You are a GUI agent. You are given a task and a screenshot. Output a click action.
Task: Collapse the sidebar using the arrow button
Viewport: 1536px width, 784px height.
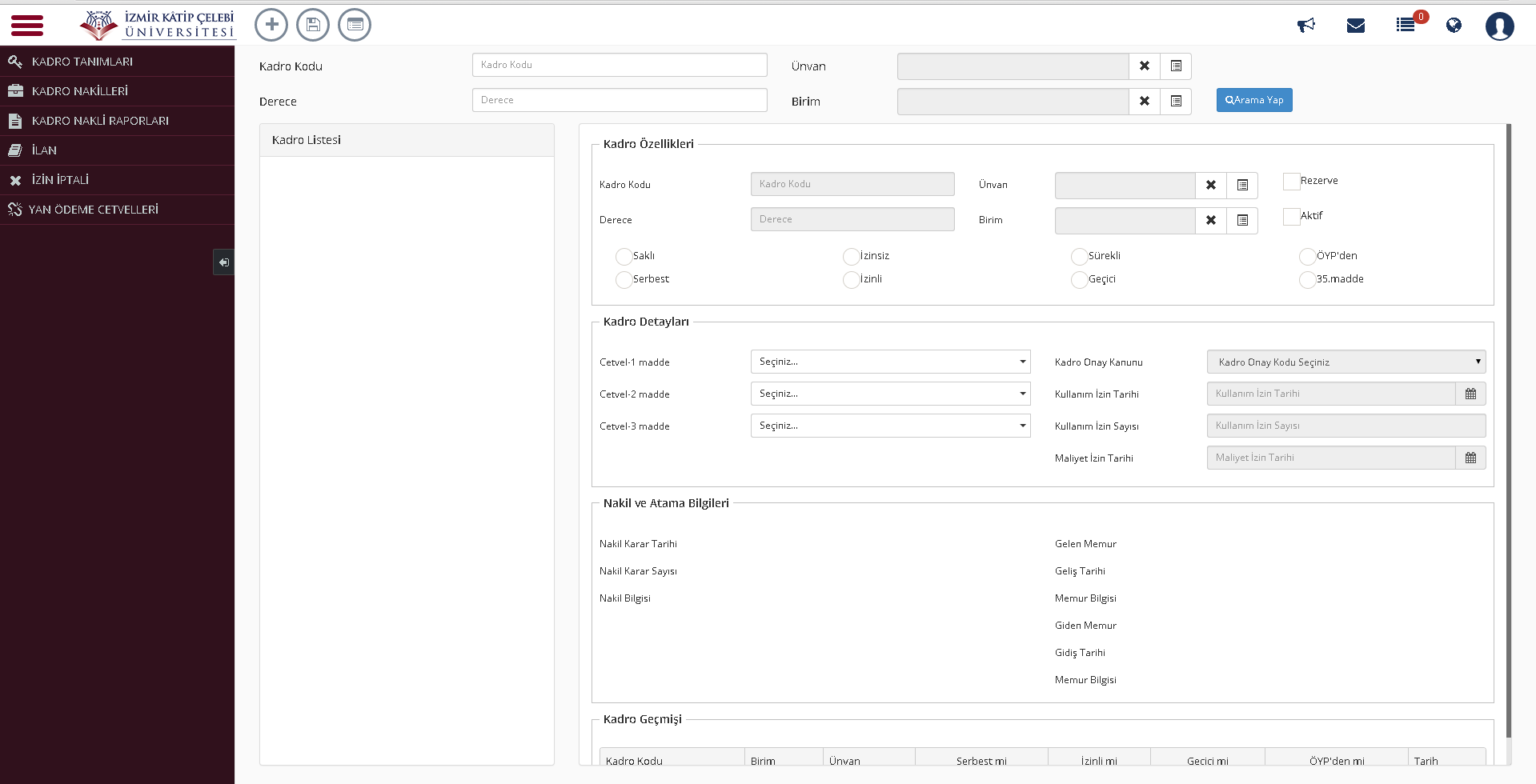(x=224, y=262)
